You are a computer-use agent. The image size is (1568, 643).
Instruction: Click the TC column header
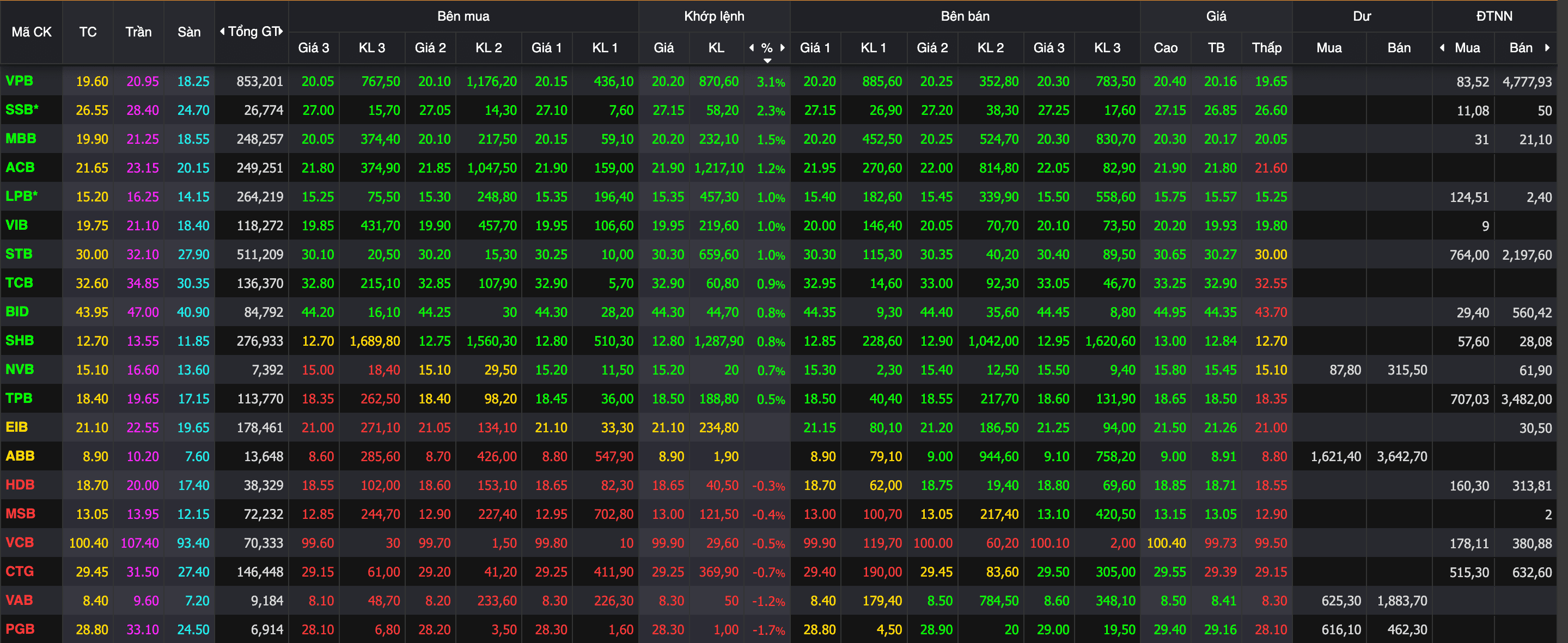click(x=88, y=32)
